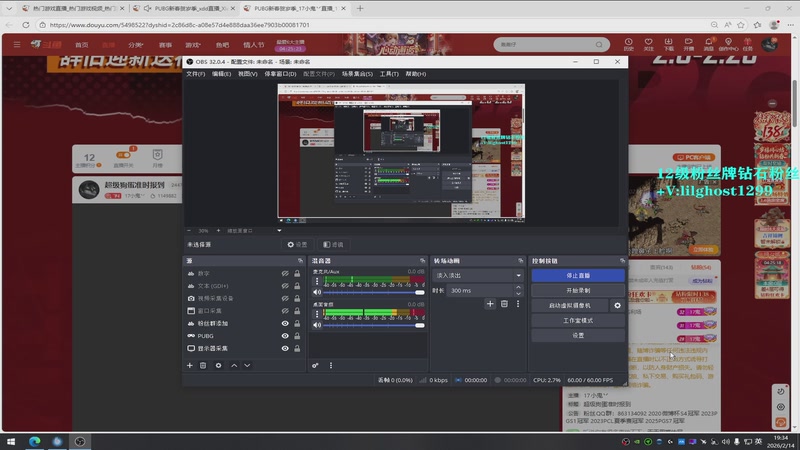Screen dimensions: 800x450
Task: Open the mixer panel three-dot menu at the bottom
Action: 331,365
